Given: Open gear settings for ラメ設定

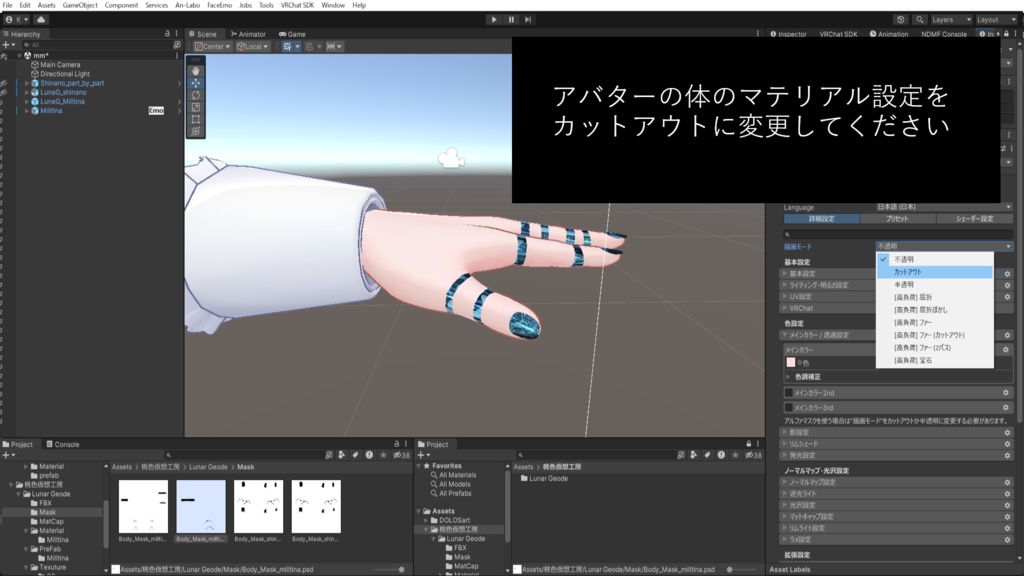Looking at the screenshot, I should tap(1007, 540).
